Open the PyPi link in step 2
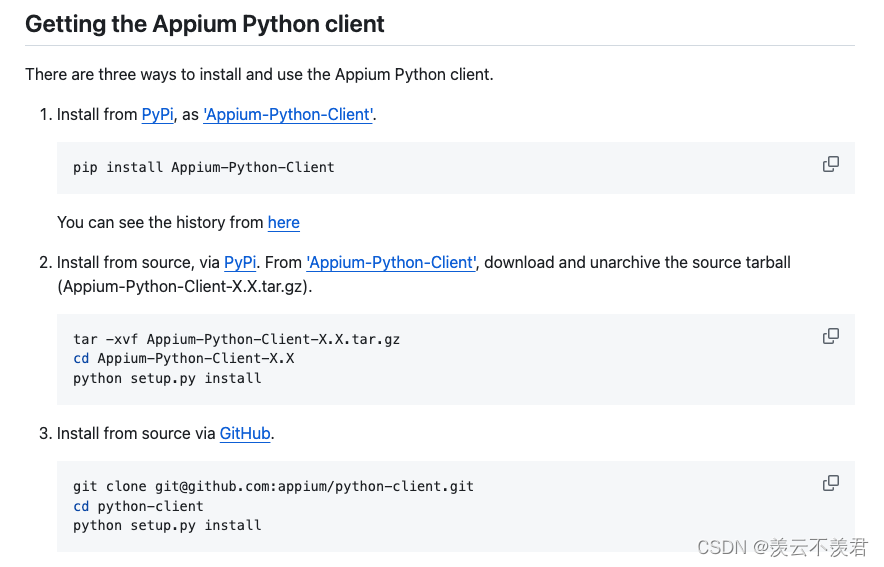884x567 pixels. (x=240, y=263)
